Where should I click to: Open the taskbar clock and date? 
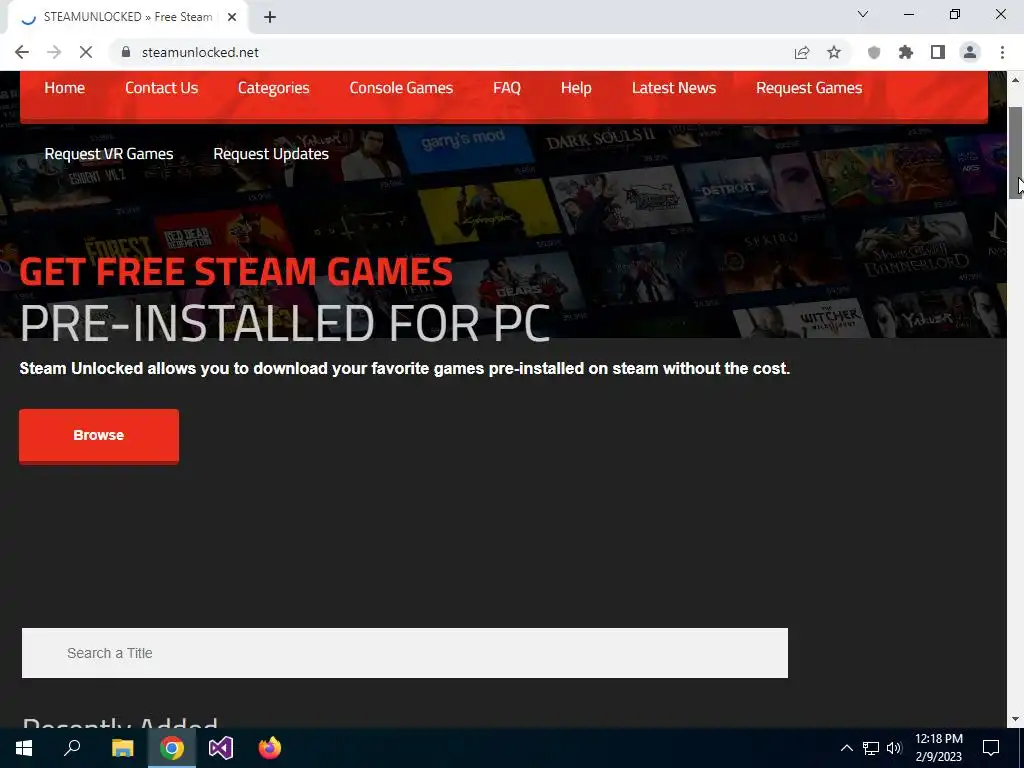tap(938, 748)
